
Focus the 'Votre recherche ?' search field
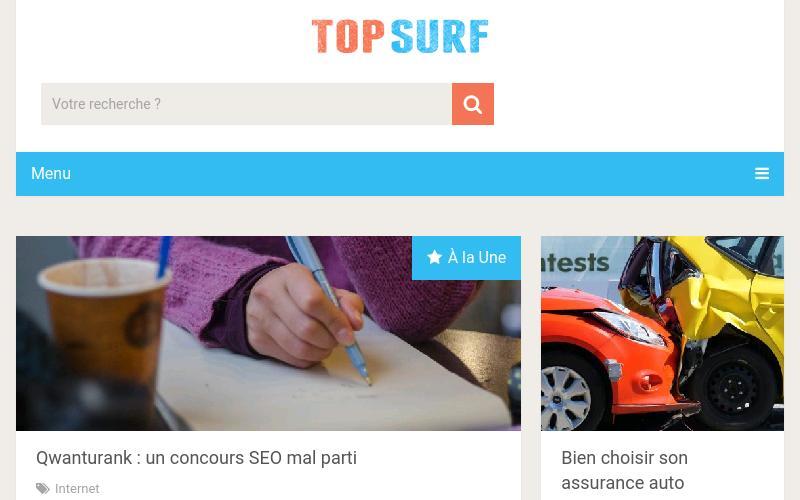coord(246,104)
